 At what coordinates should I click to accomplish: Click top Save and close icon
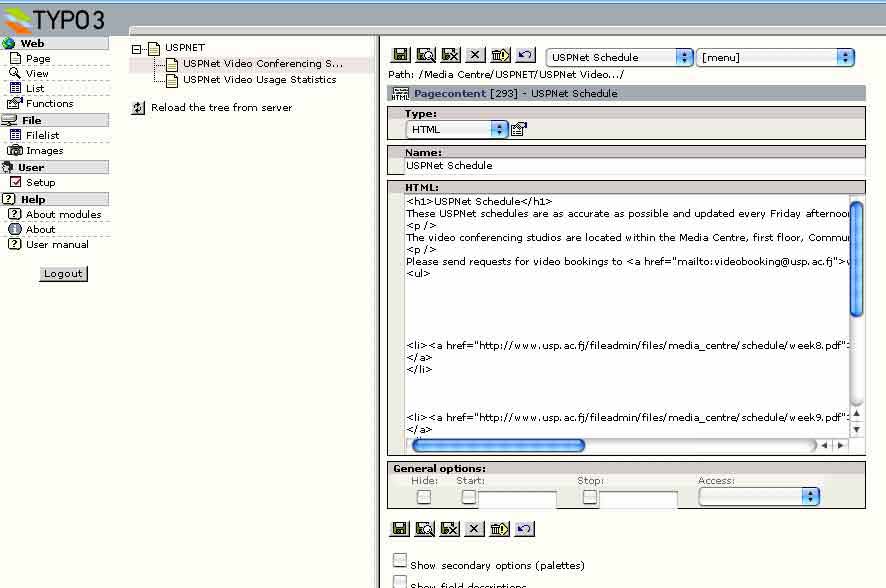click(x=450, y=55)
